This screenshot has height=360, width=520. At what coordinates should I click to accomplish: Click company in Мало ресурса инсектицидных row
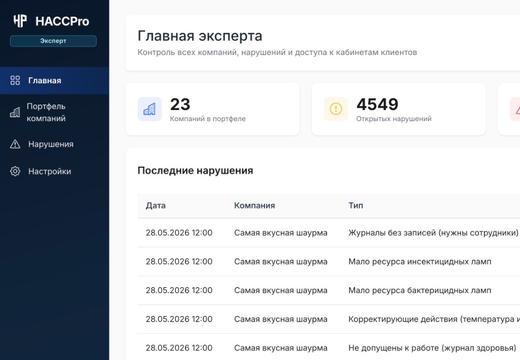tap(281, 262)
